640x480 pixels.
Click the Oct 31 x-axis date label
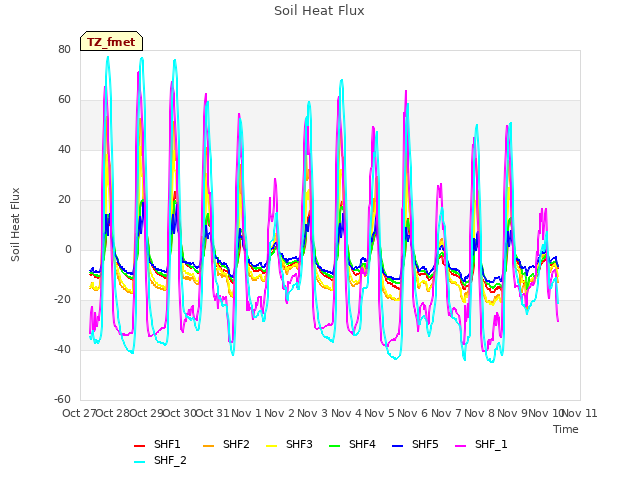point(213,413)
